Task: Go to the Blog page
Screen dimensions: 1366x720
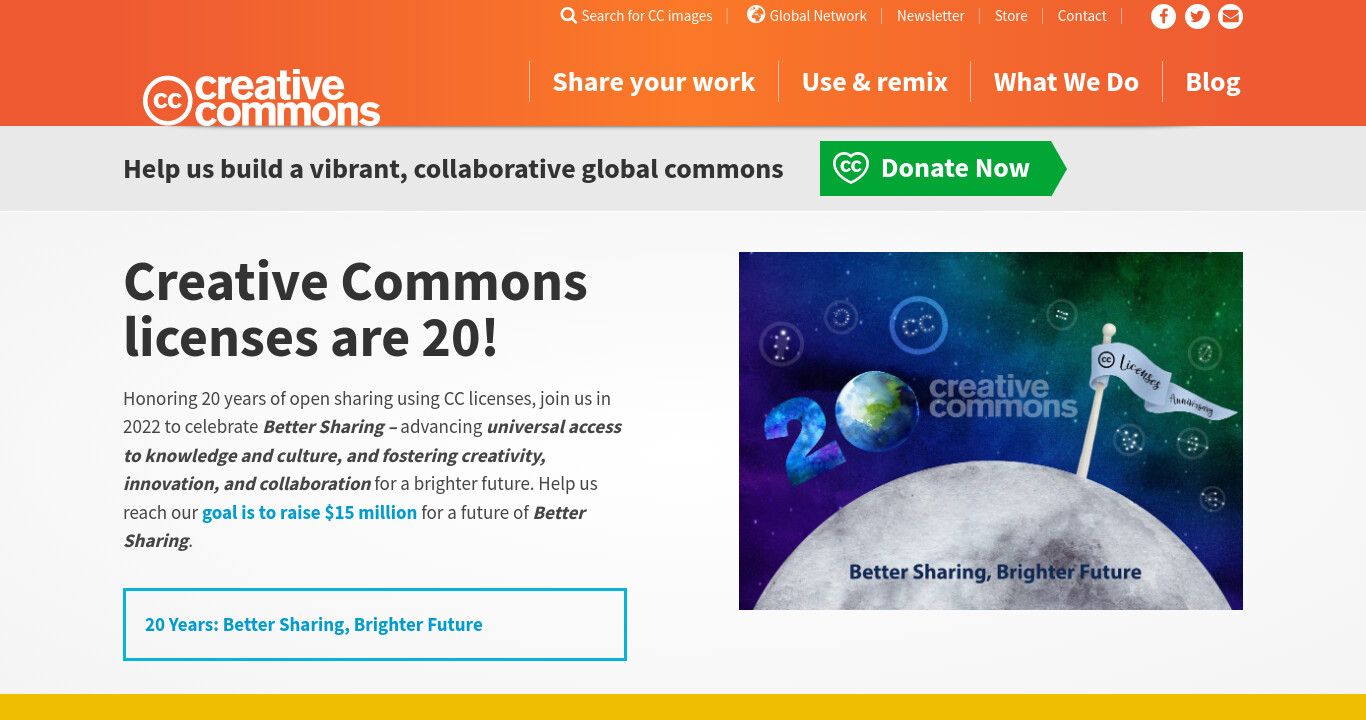Action: (x=1213, y=82)
